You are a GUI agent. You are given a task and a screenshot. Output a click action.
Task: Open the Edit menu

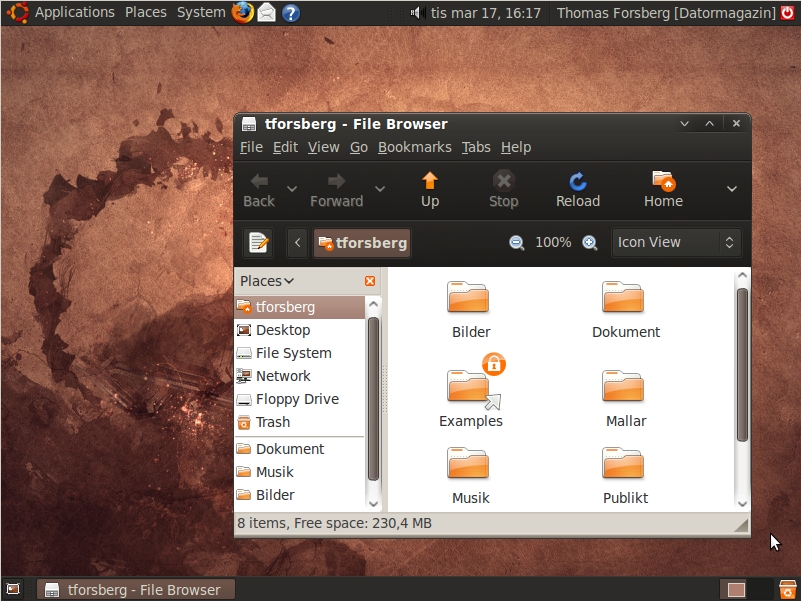285,147
